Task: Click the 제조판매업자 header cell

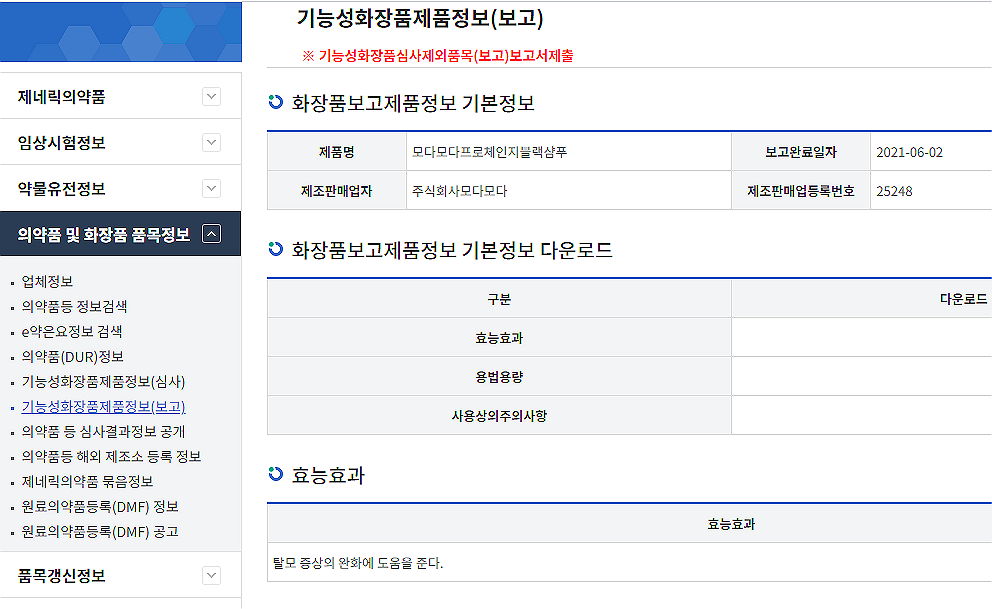Action: click(x=337, y=191)
